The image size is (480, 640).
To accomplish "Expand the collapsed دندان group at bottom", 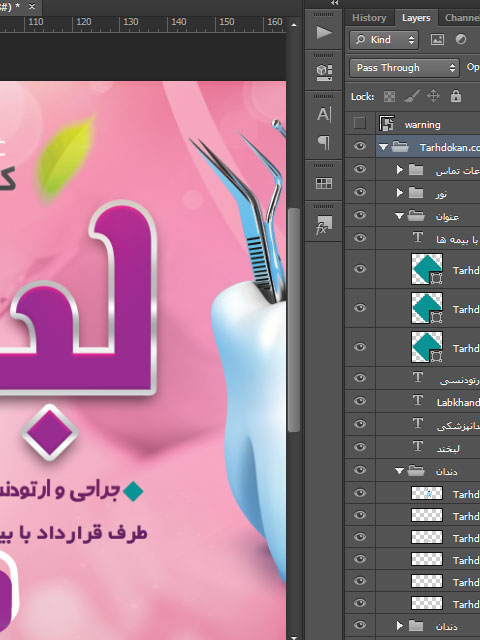I will (400, 625).
